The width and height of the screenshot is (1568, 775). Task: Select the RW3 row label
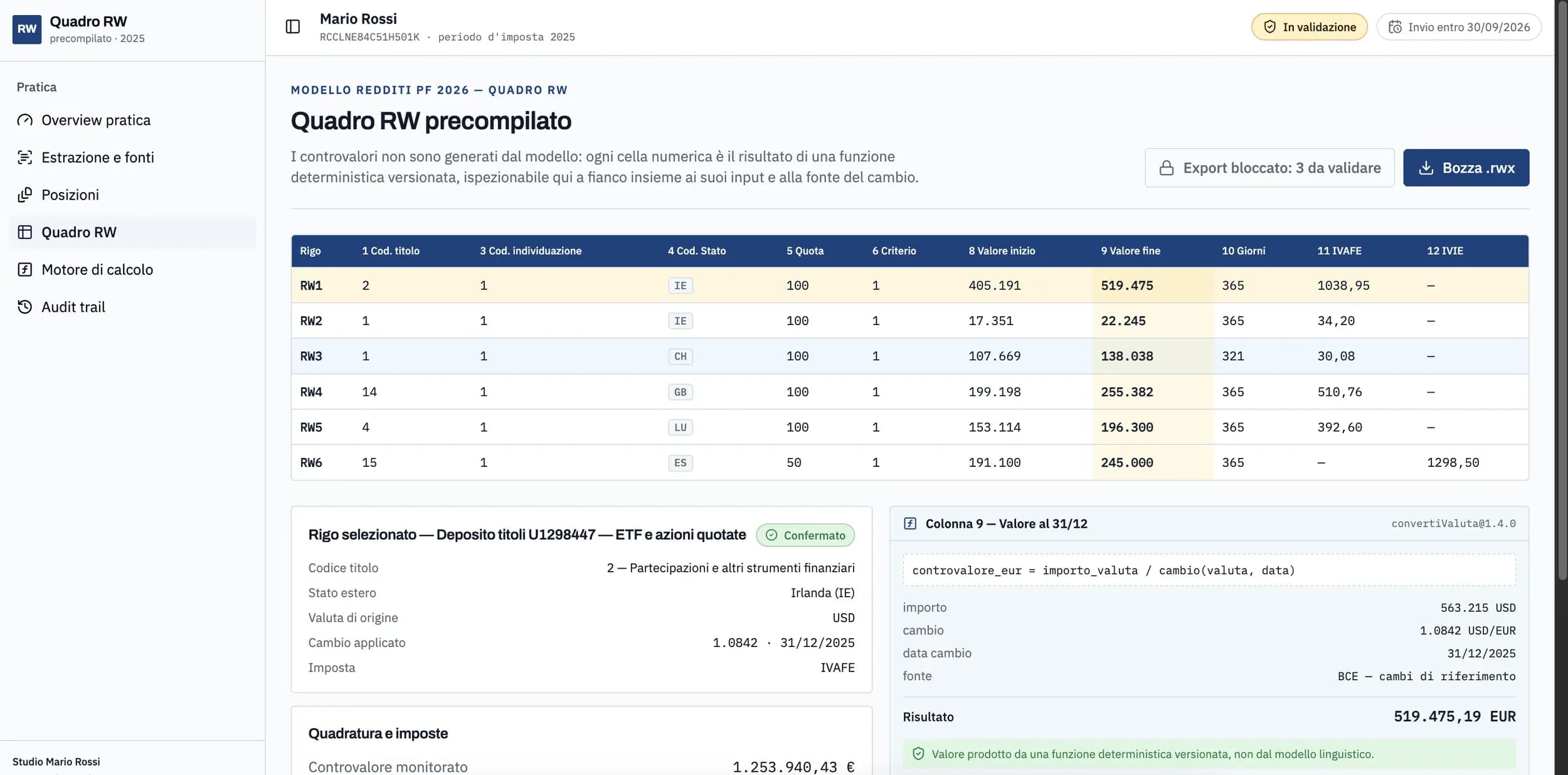(x=311, y=356)
